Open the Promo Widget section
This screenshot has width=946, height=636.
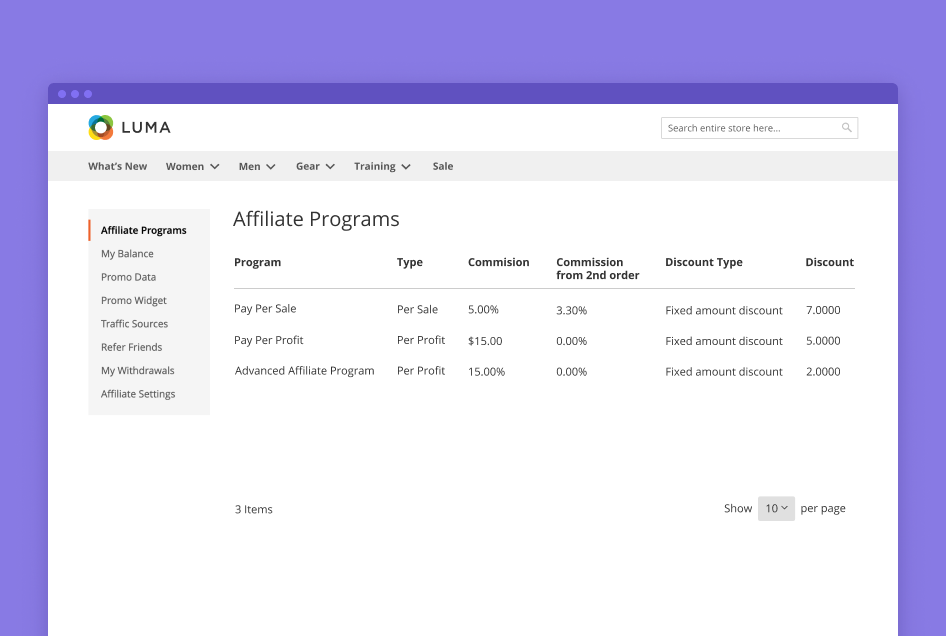pos(133,300)
